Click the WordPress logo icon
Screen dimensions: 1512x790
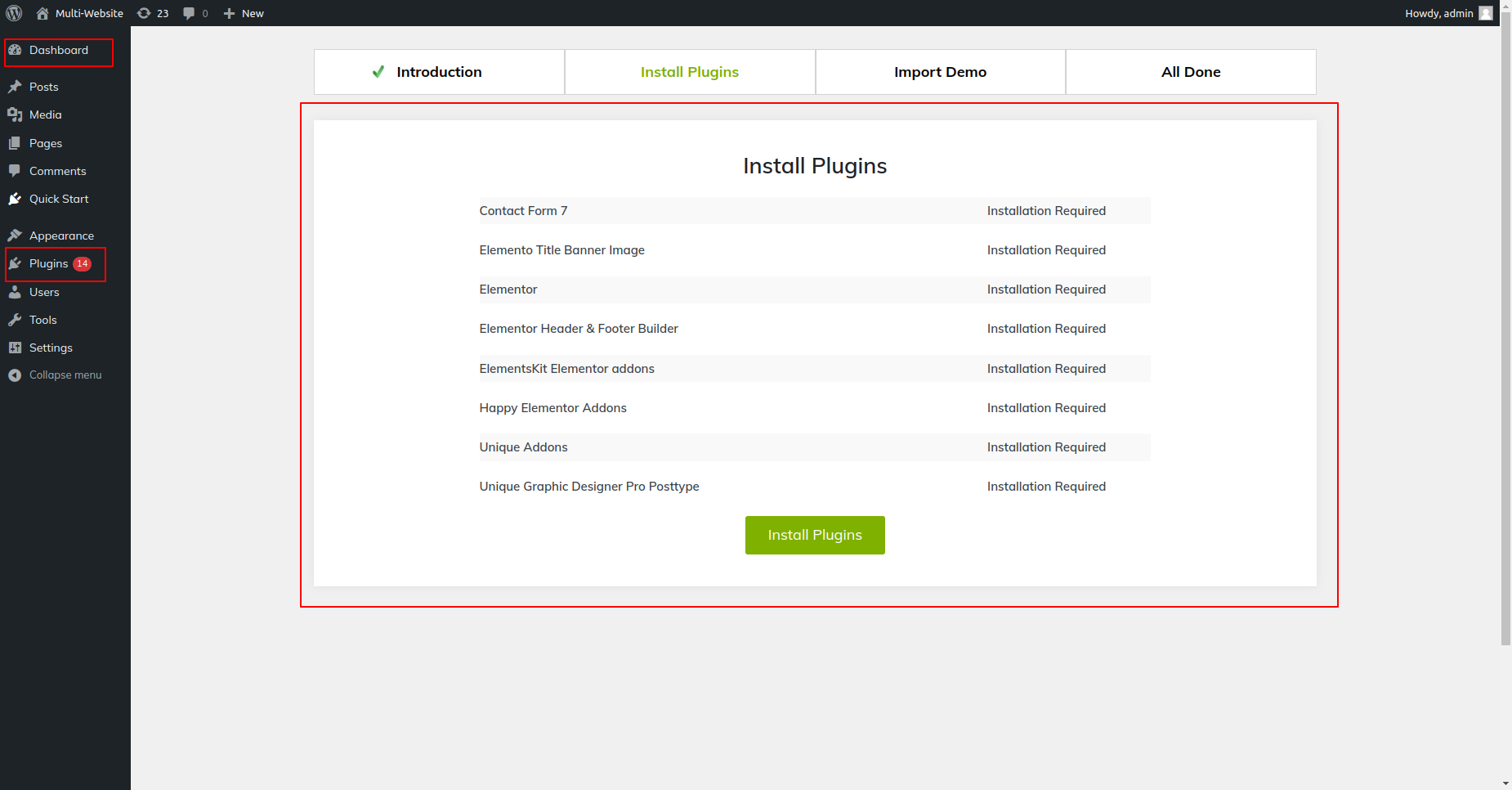tap(14, 13)
